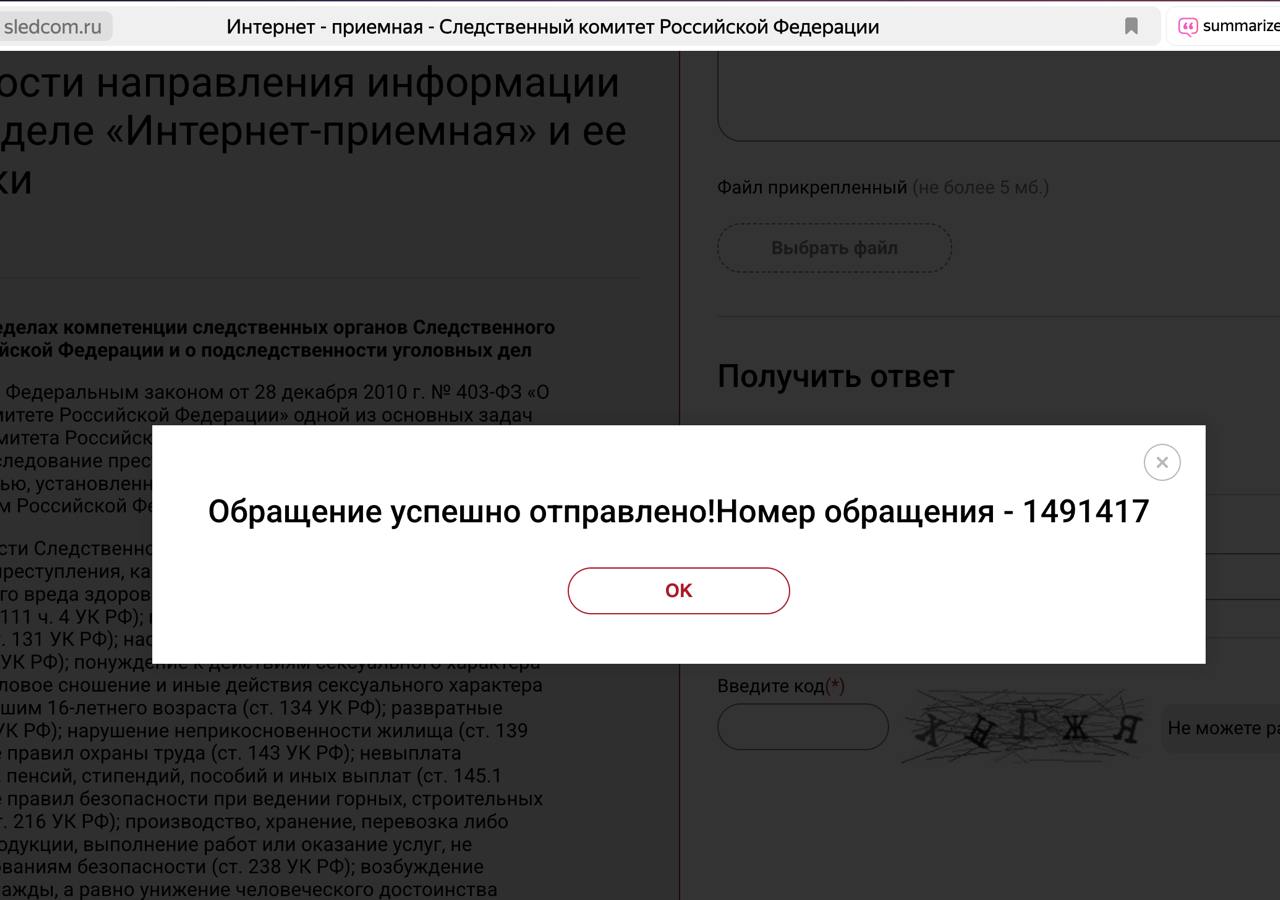Screen dimensions: 1280x900
Task: Click the large "Интернет-приемная" page heading
Action: 313,130
